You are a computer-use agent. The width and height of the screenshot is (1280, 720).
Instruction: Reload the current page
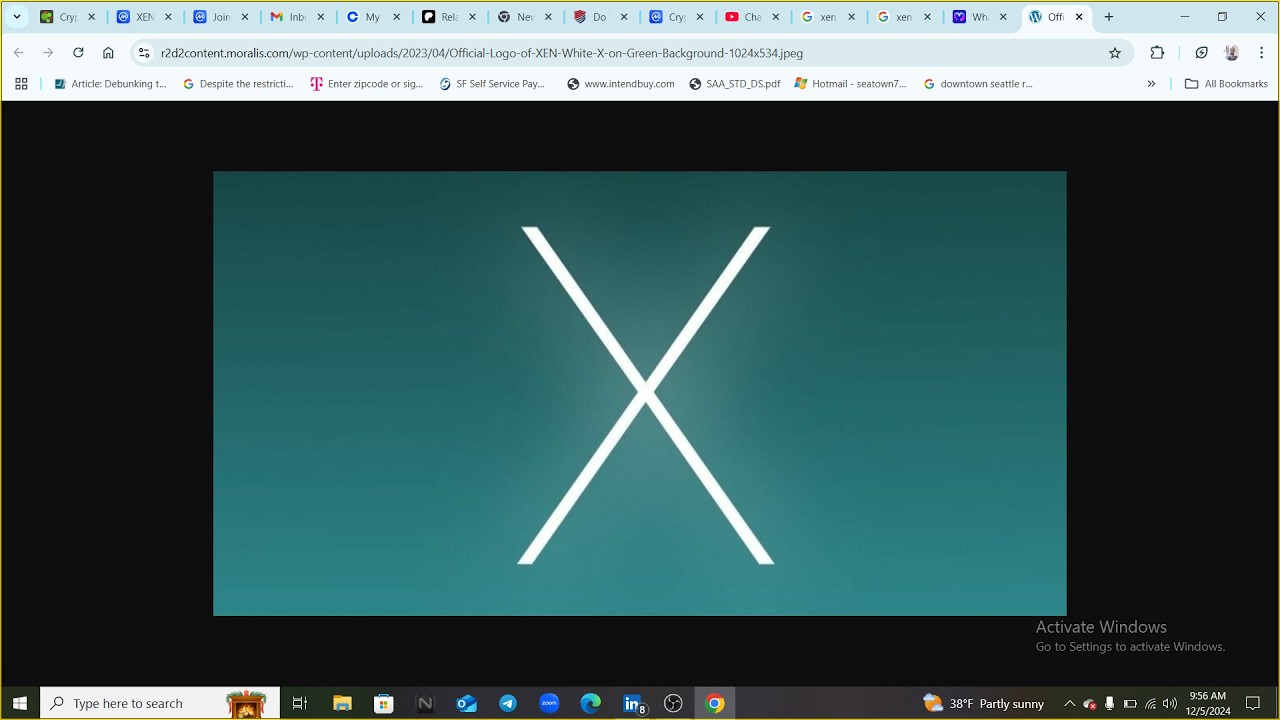tap(78, 53)
